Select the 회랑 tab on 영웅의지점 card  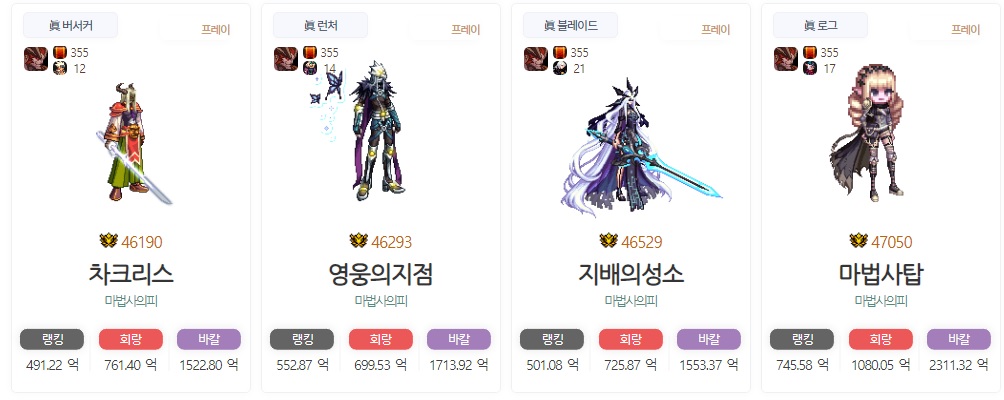click(x=381, y=339)
